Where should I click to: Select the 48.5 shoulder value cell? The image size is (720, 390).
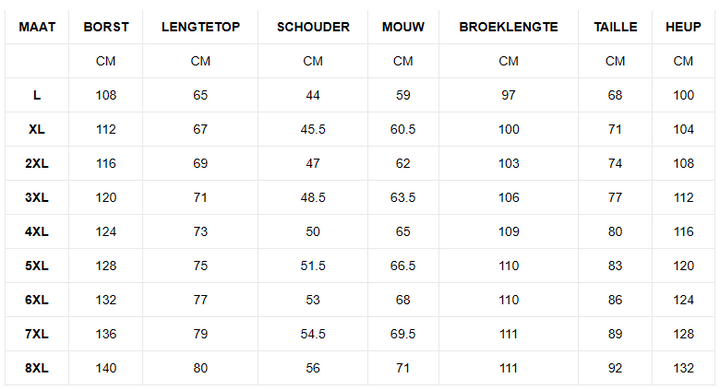point(313,198)
